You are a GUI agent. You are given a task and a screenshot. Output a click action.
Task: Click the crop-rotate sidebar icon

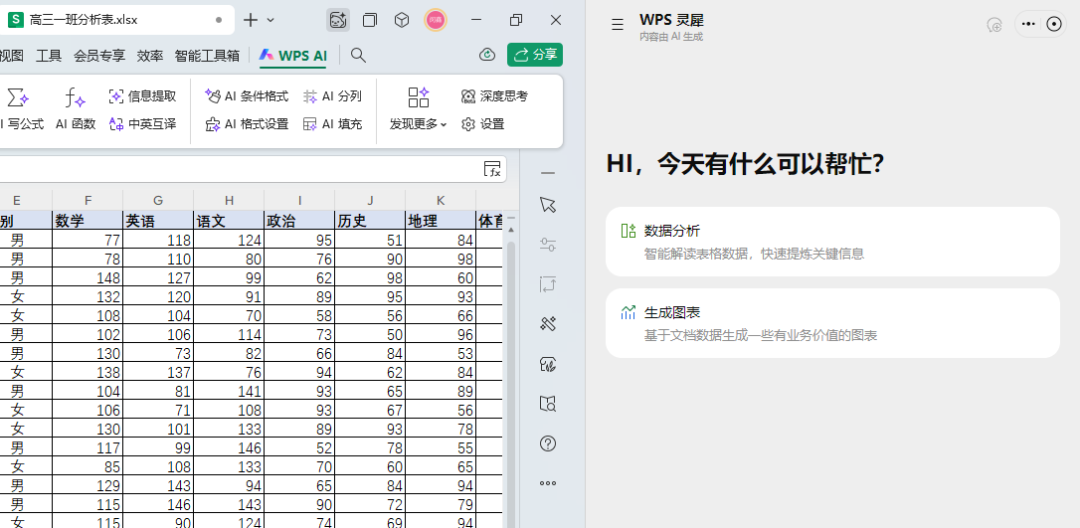[x=548, y=284]
